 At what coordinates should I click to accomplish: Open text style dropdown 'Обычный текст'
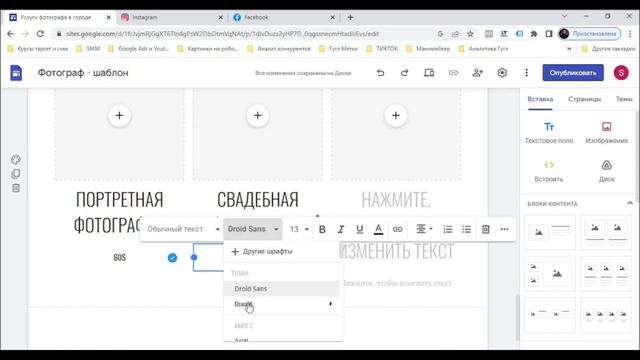[183, 229]
